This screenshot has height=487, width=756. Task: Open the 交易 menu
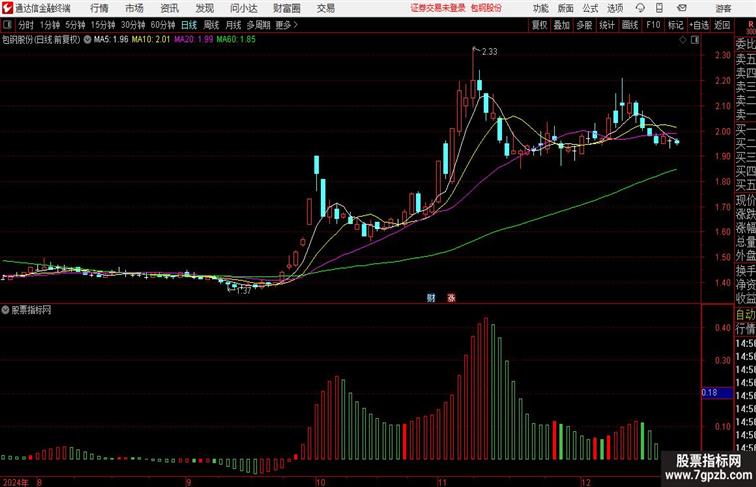click(325, 8)
